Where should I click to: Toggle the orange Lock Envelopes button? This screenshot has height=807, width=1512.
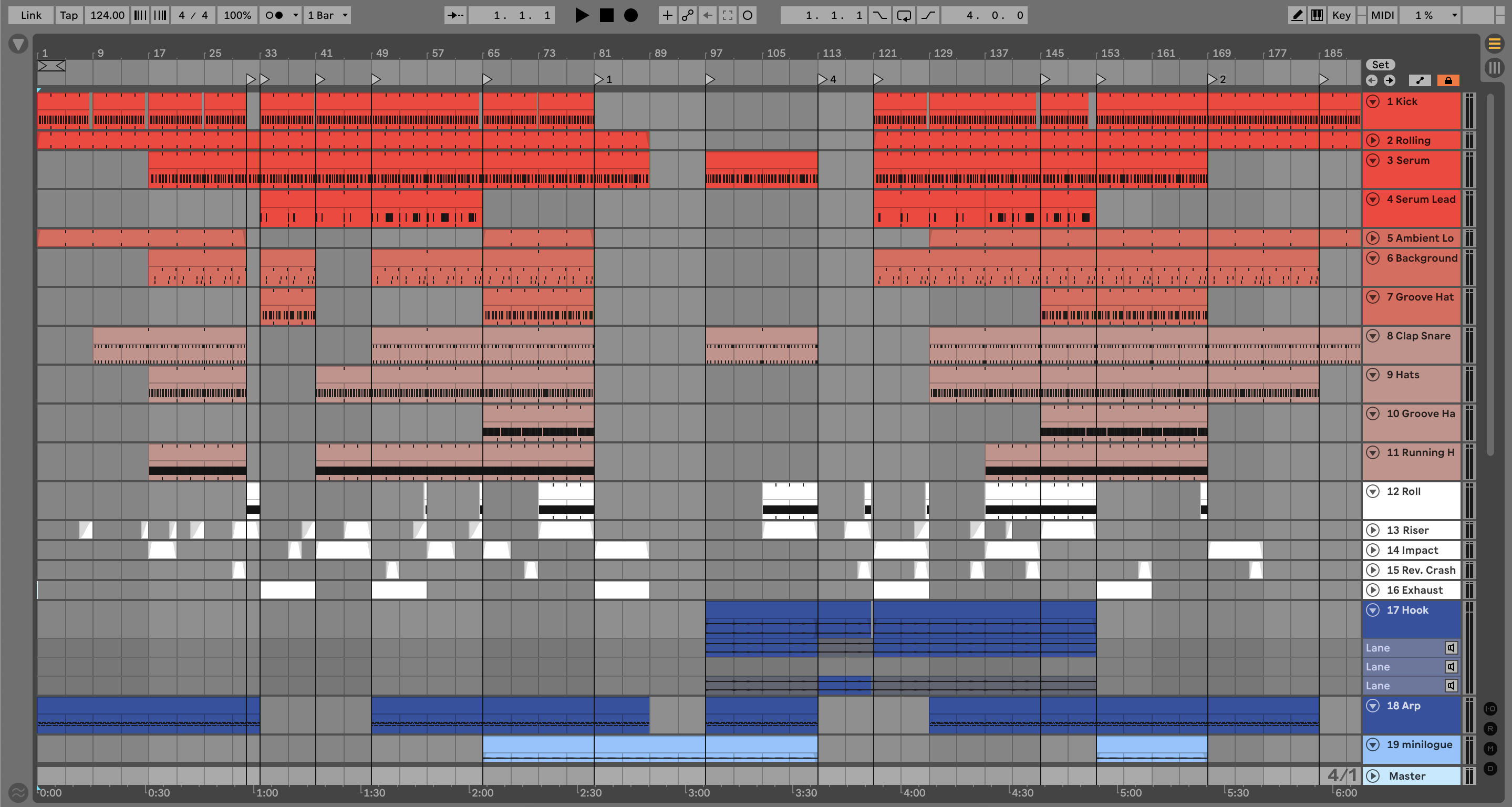1448,80
